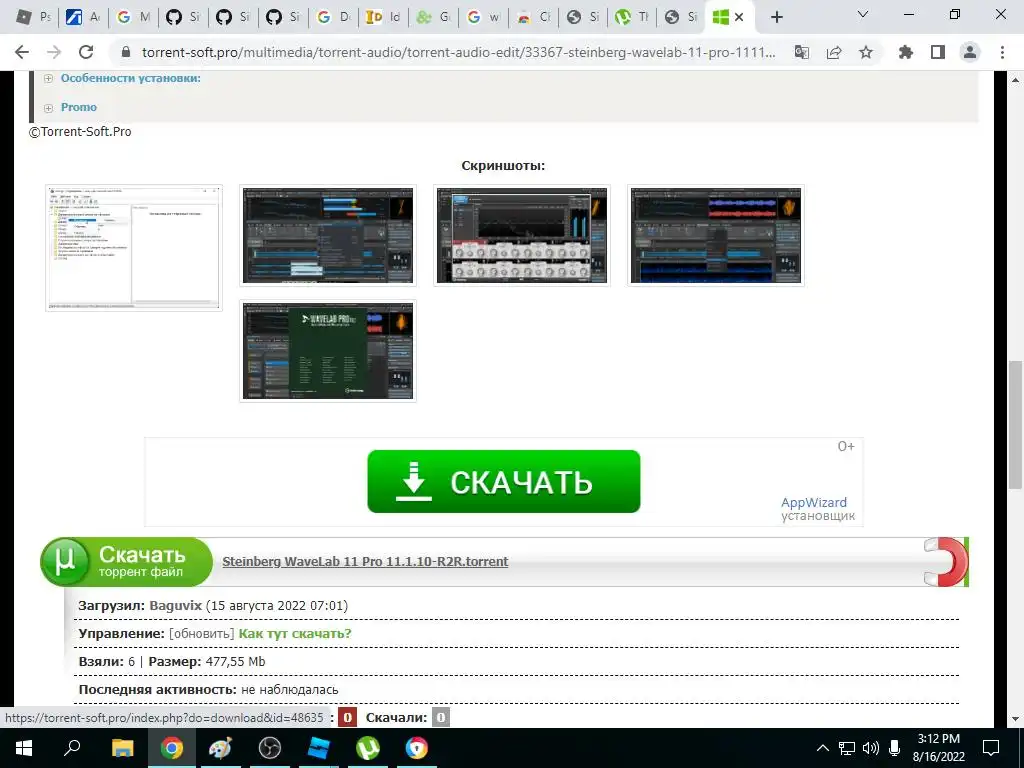Open the translate page icon
The width and height of the screenshot is (1024, 768).
point(802,52)
